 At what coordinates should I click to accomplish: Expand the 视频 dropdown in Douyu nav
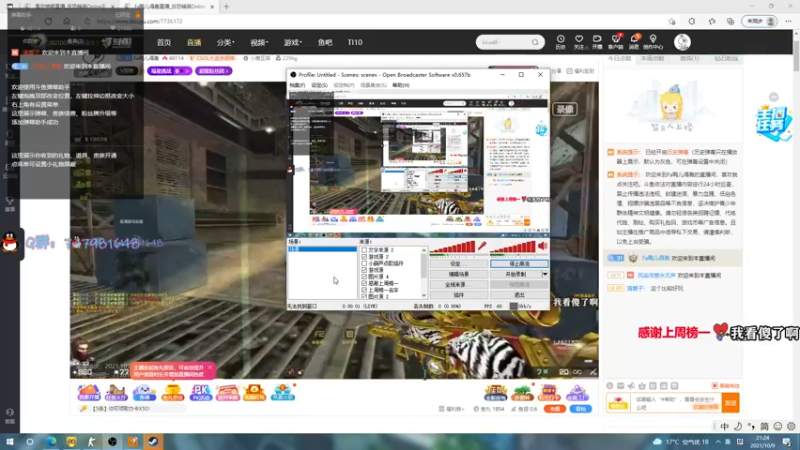259,42
